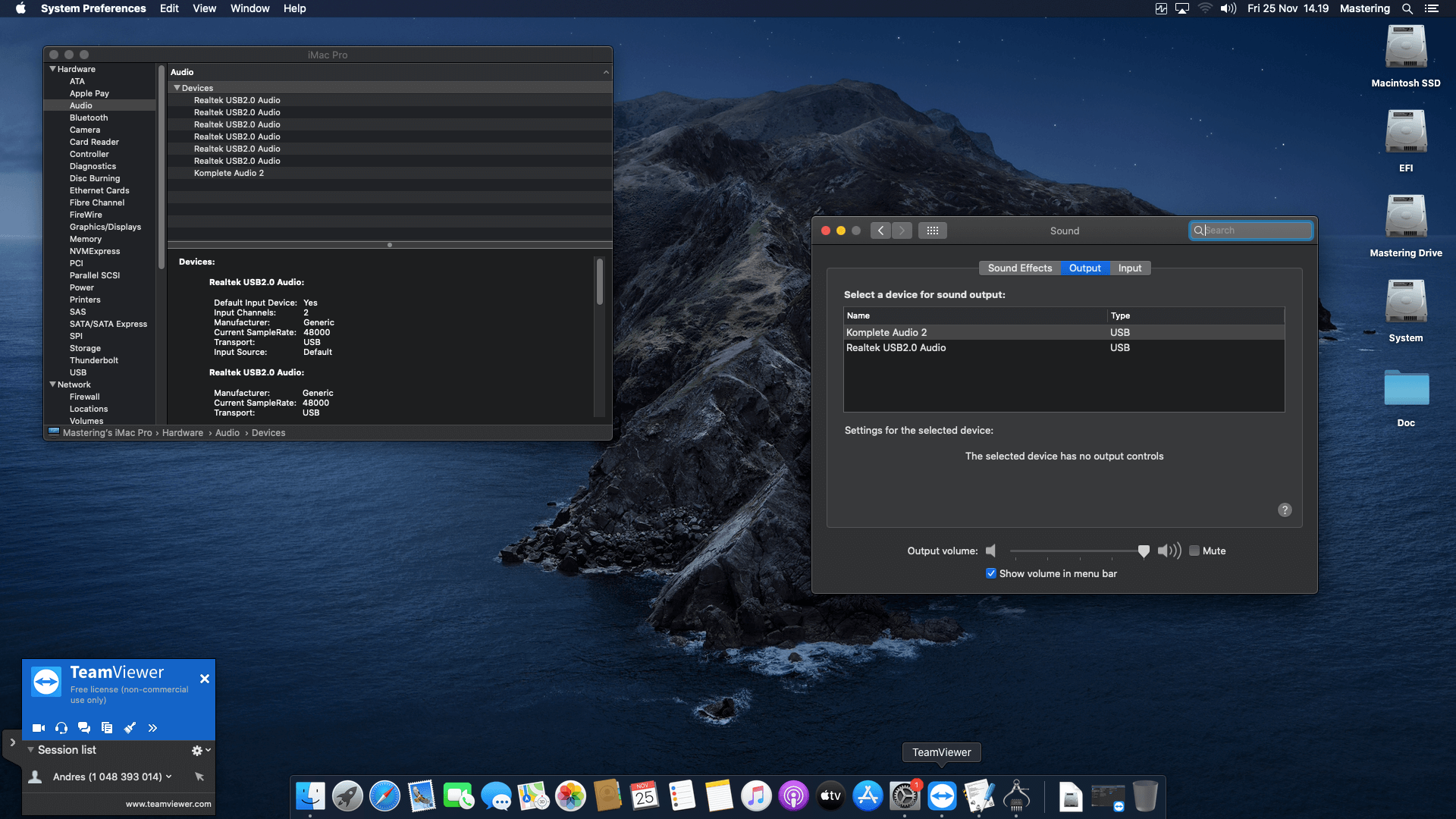Open TeamViewer file transfer icon

pyautogui.click(x=107, y=727)
